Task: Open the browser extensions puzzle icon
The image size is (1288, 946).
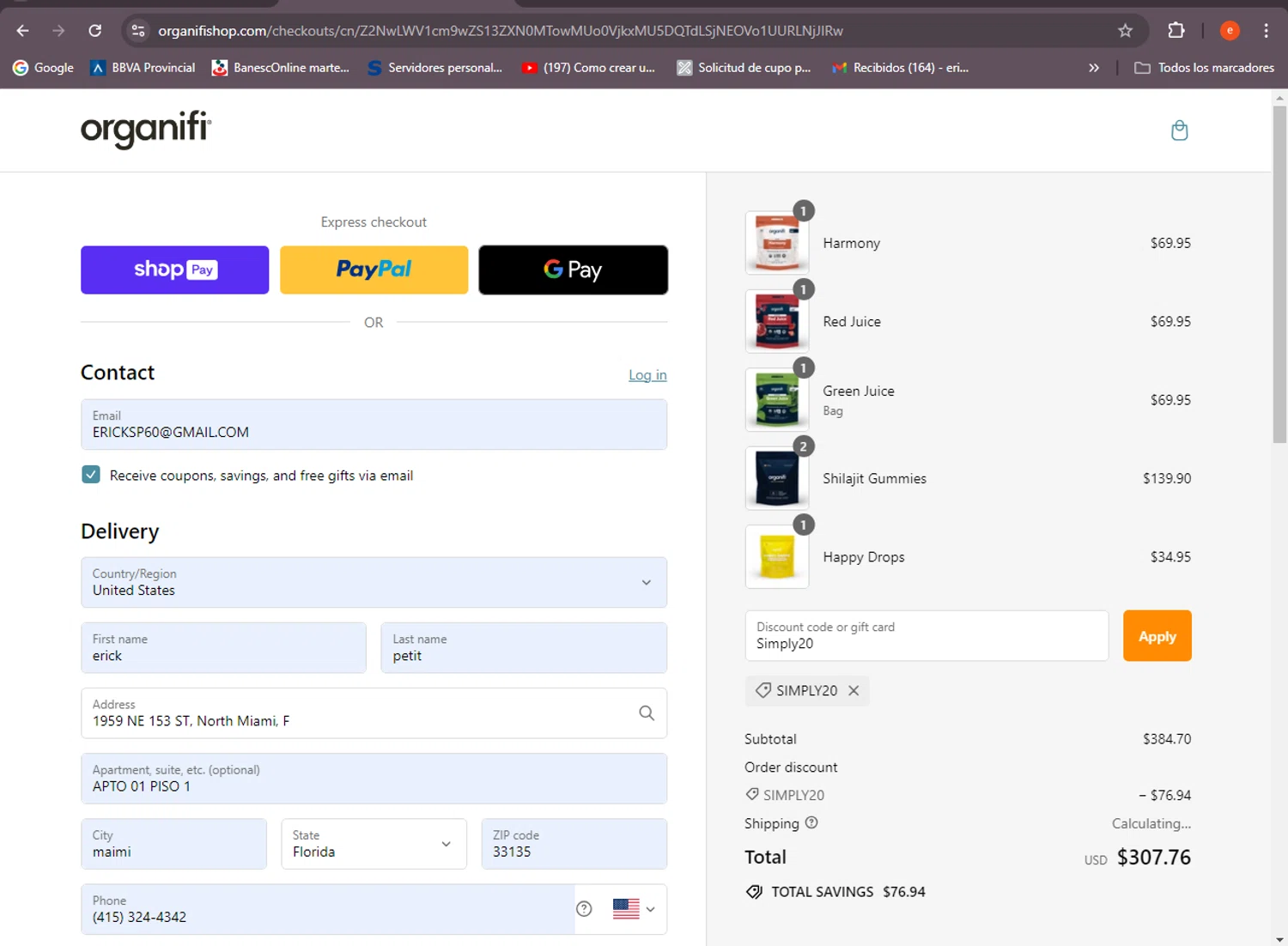Action: (x=1176, y=31)
